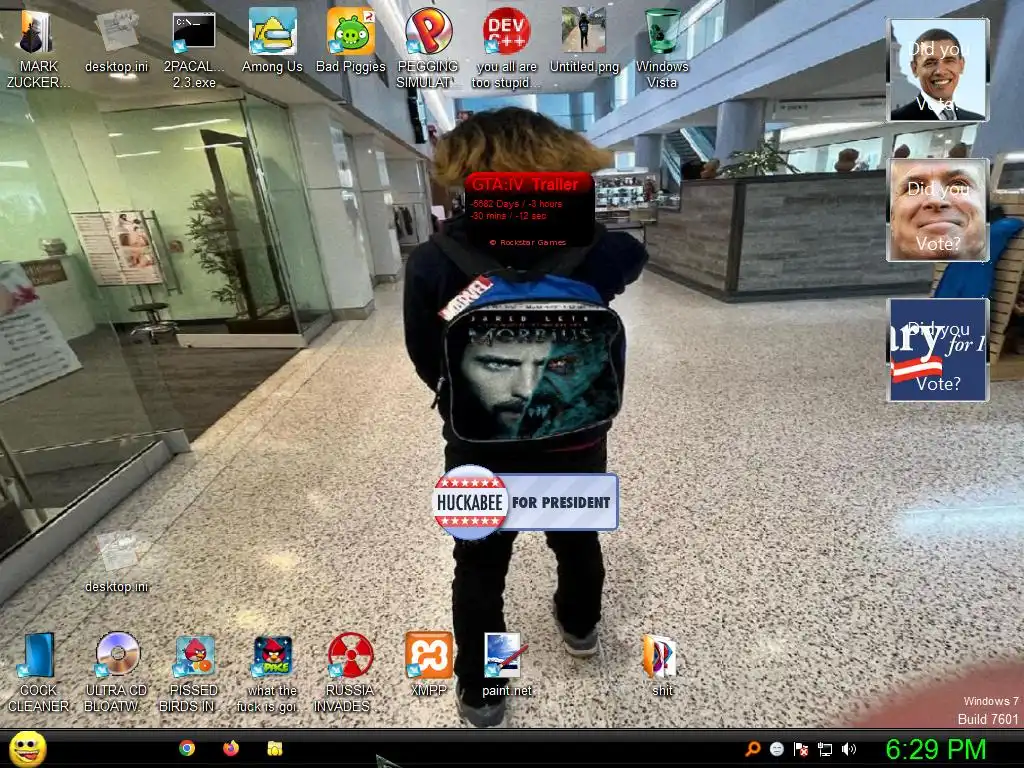
Task: Launch the PISSED BIRDS IN... shortcut
Action: 195,655
